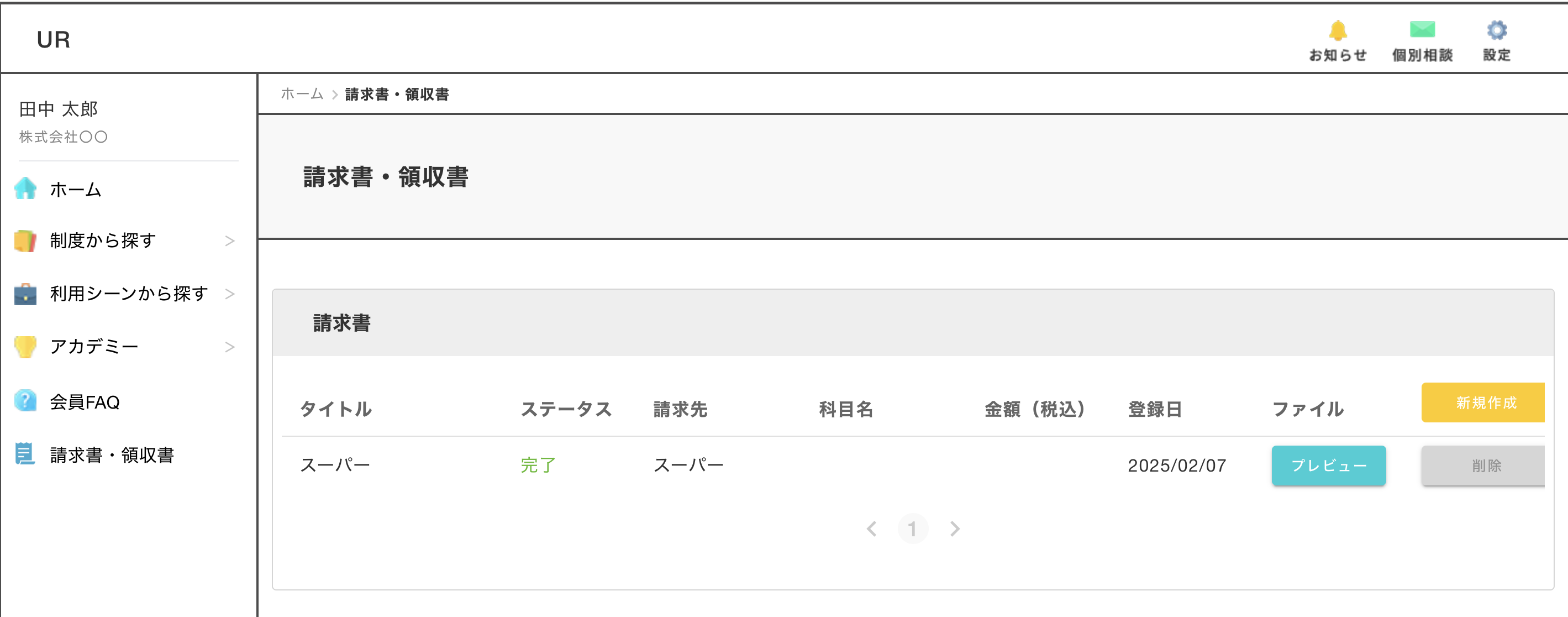Expand the 利用シーンから探す chevron
The image size is (1568, 617).
tap(229, 294)
